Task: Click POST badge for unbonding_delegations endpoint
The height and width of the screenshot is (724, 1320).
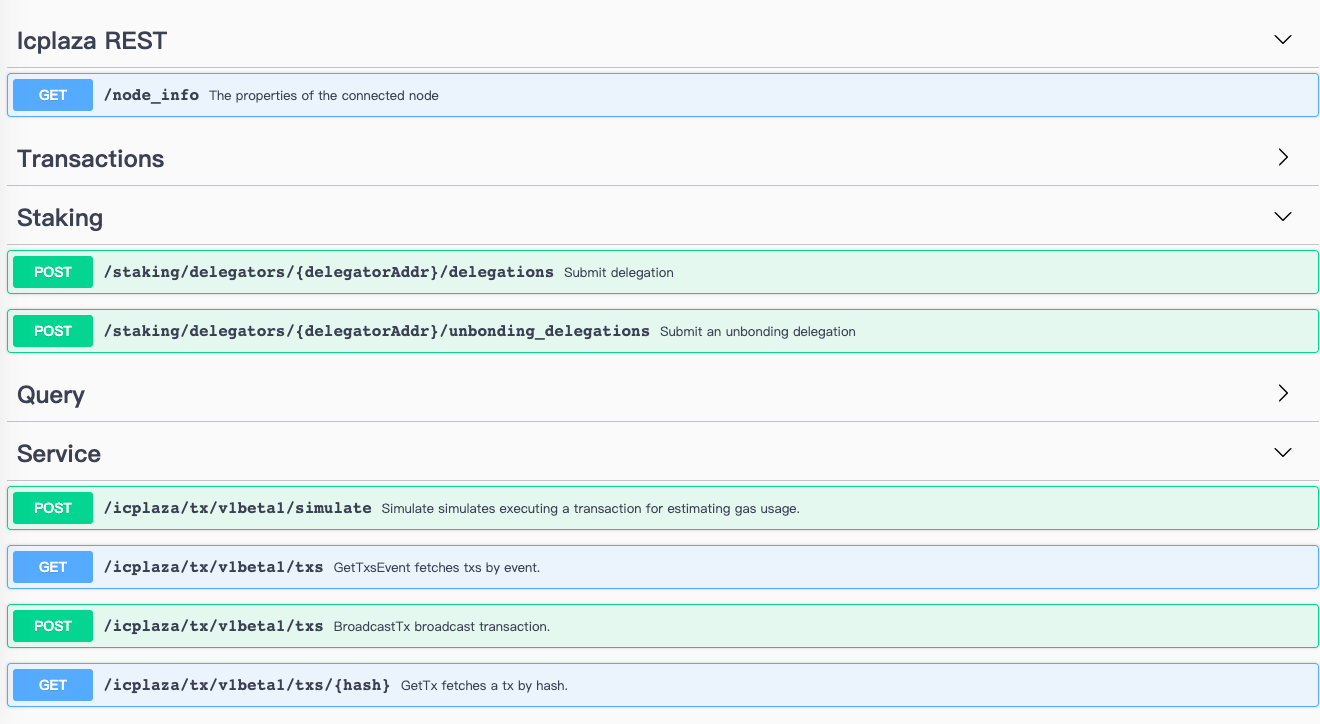Action: point(53,331)
